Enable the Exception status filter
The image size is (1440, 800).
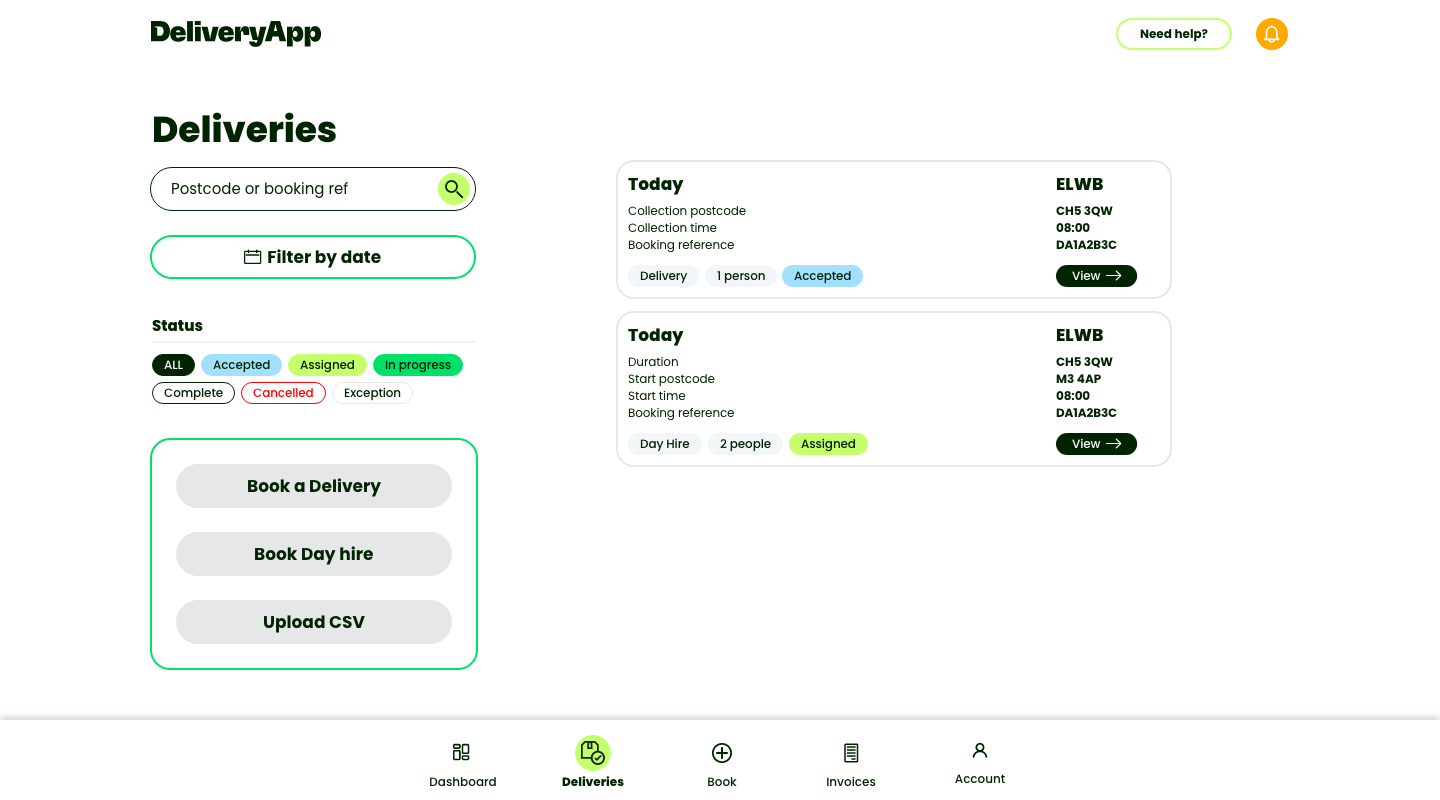click(x=372, y=392)
